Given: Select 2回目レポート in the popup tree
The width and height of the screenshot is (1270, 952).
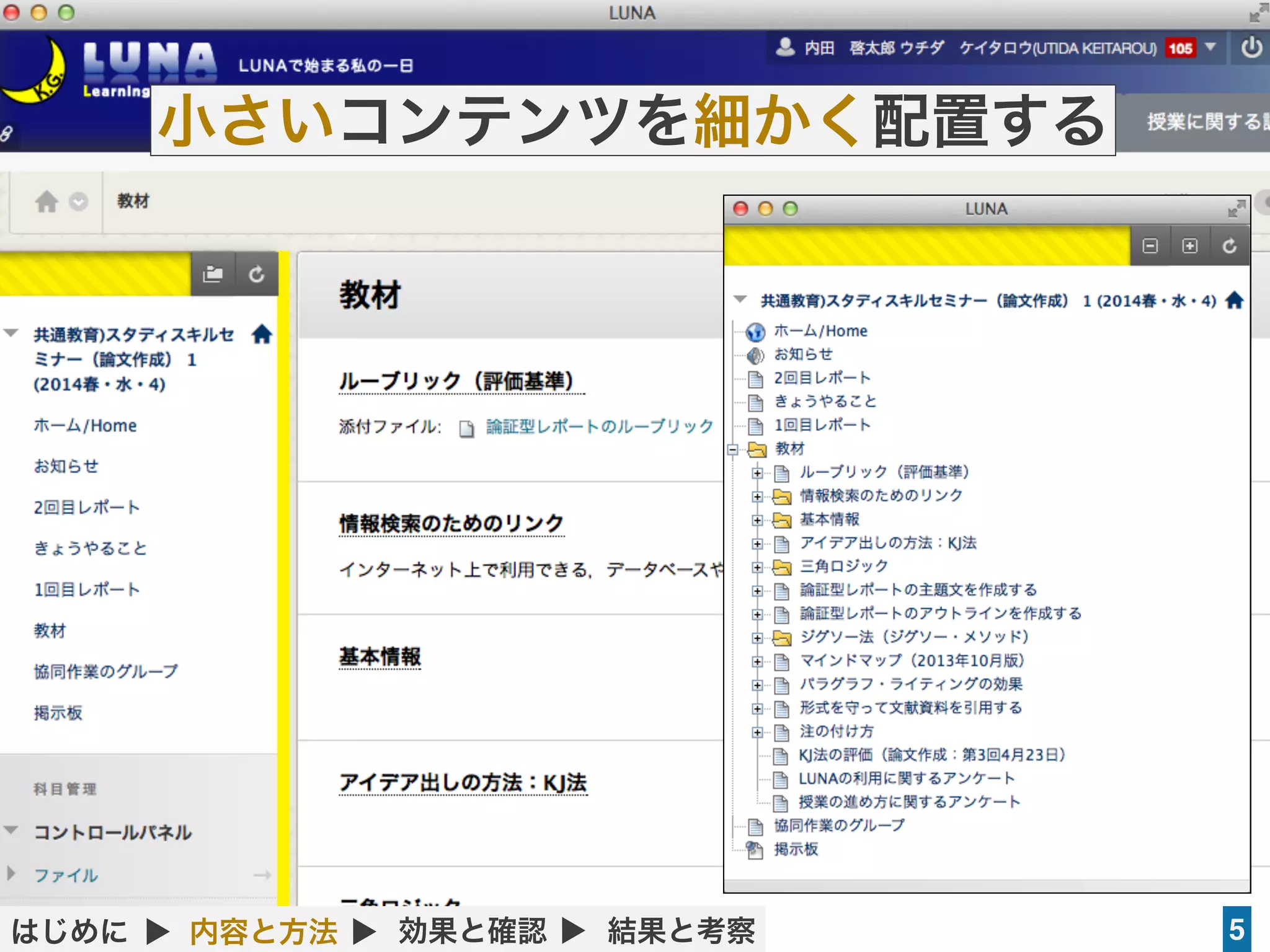Looking at the screenshot, I should (823, 378).
